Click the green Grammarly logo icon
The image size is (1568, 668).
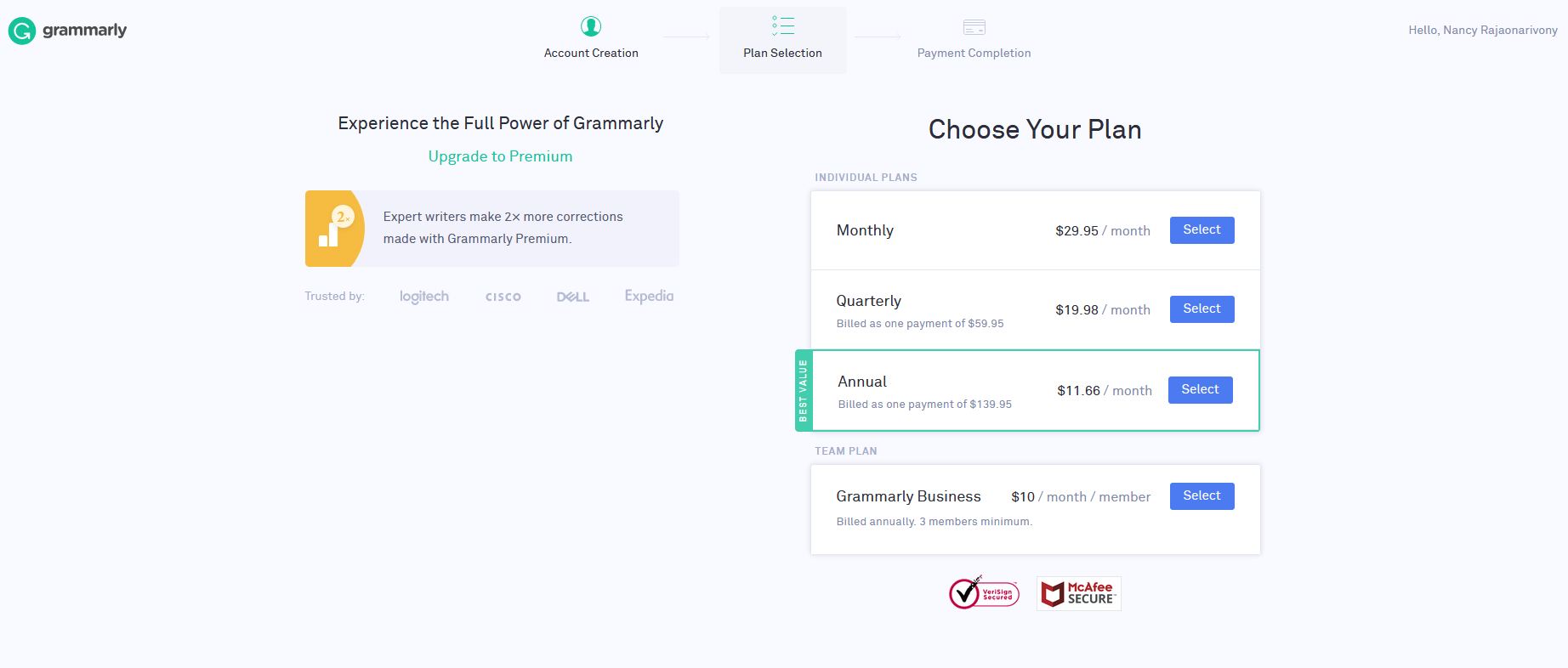(21, 31)
